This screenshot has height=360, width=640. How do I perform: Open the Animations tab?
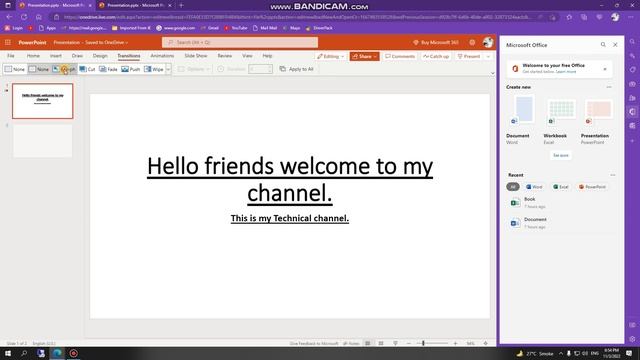point(162,56)
